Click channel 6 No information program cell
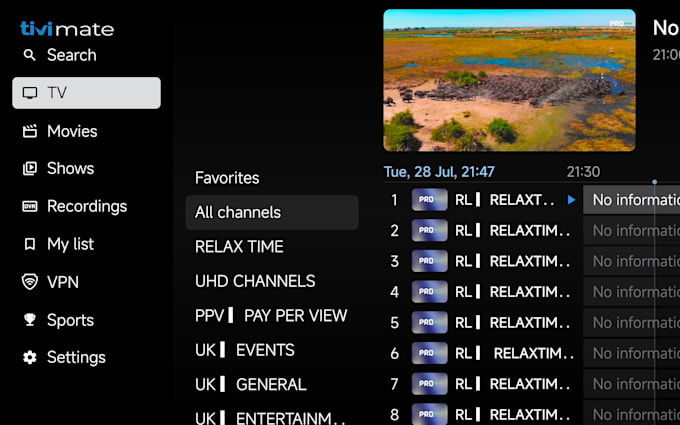The height and width of the screenshot is (425, 680). coord(631,353)
